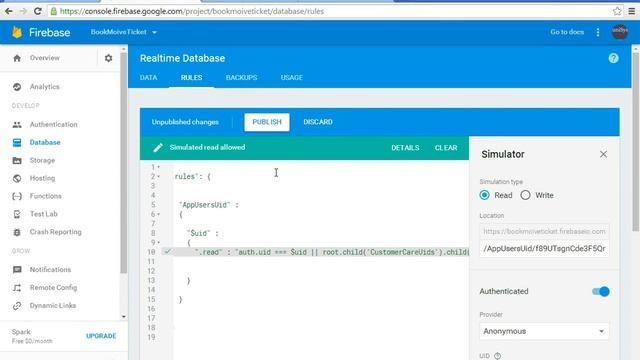Click the "$uid" text on line 8
Image resolution: width=640 pixels, height=360 pixels.
199,233
